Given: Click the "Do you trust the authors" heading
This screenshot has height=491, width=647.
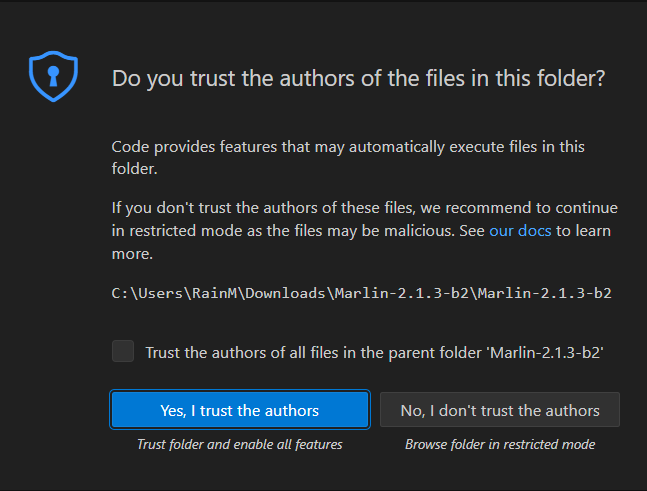Looking at the screenshot, I should point(358,79).
